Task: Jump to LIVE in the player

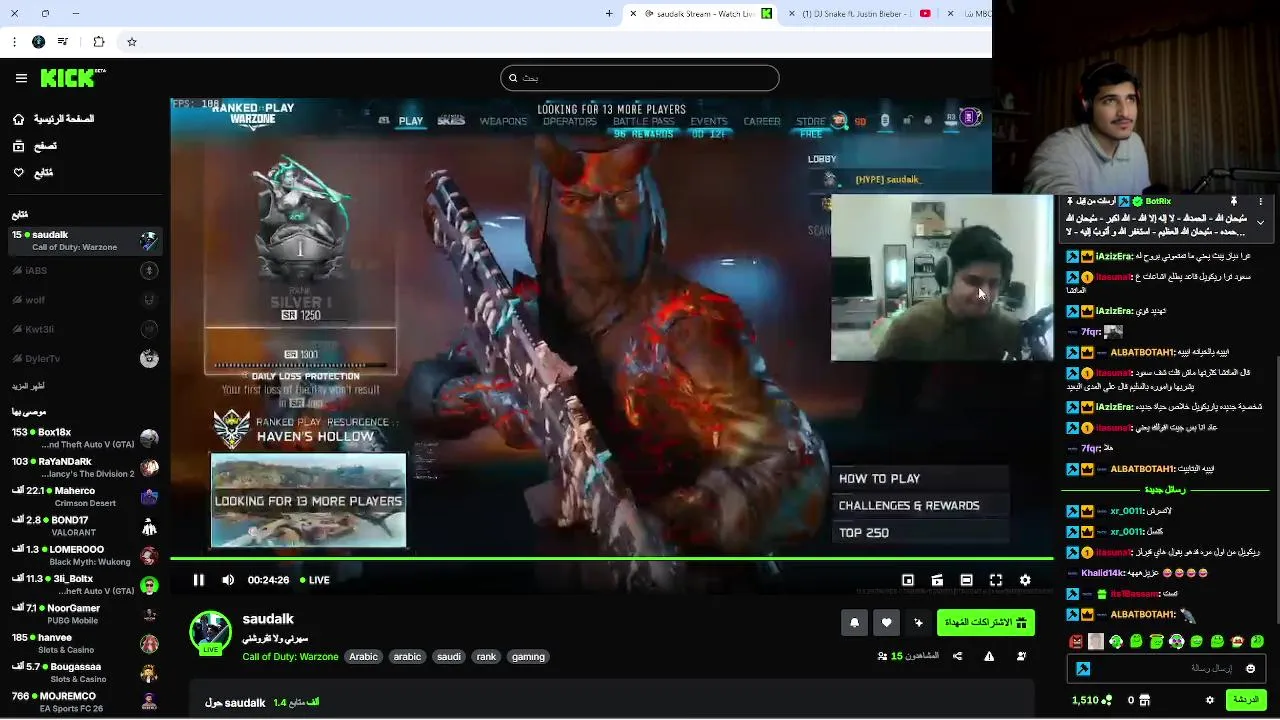Action: (315, 580)
